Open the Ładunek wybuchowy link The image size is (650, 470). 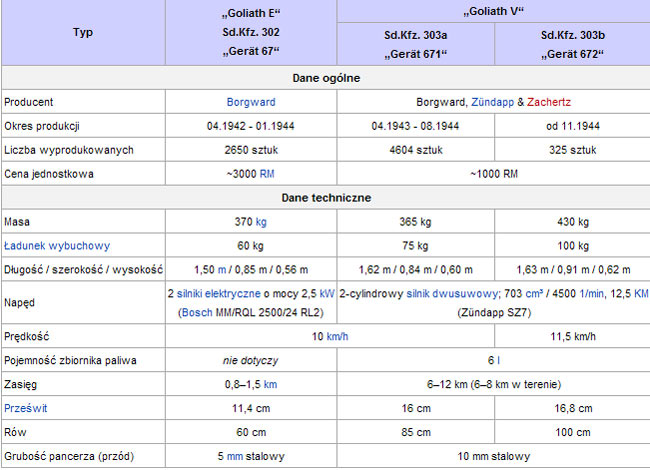pos(57,246)
